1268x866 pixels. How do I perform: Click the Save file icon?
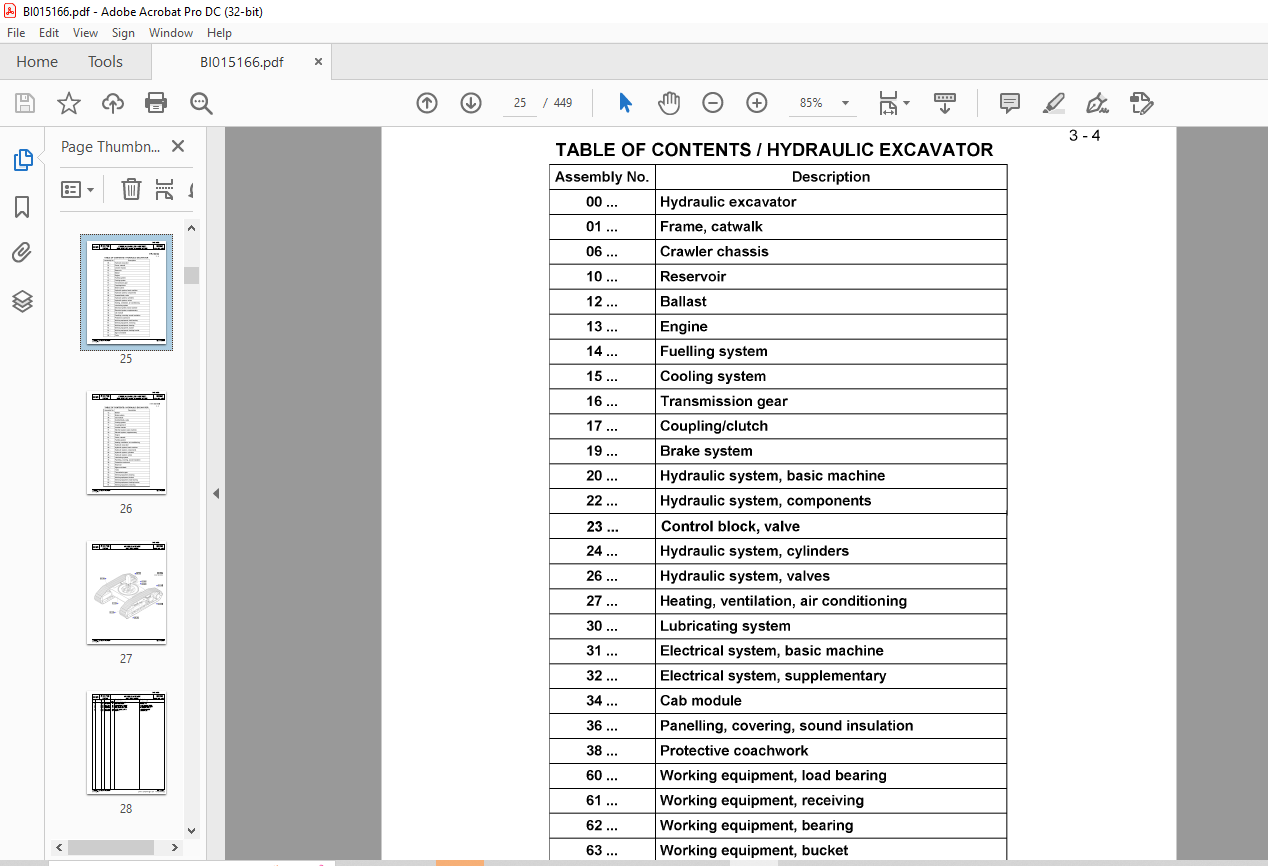tap(25, 103)
